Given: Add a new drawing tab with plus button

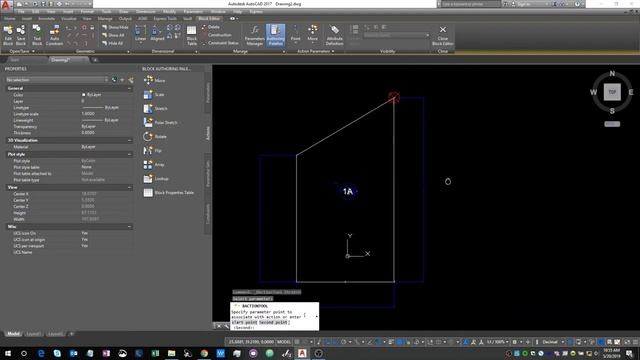Looking at the screenshot, I should (95, 60).
